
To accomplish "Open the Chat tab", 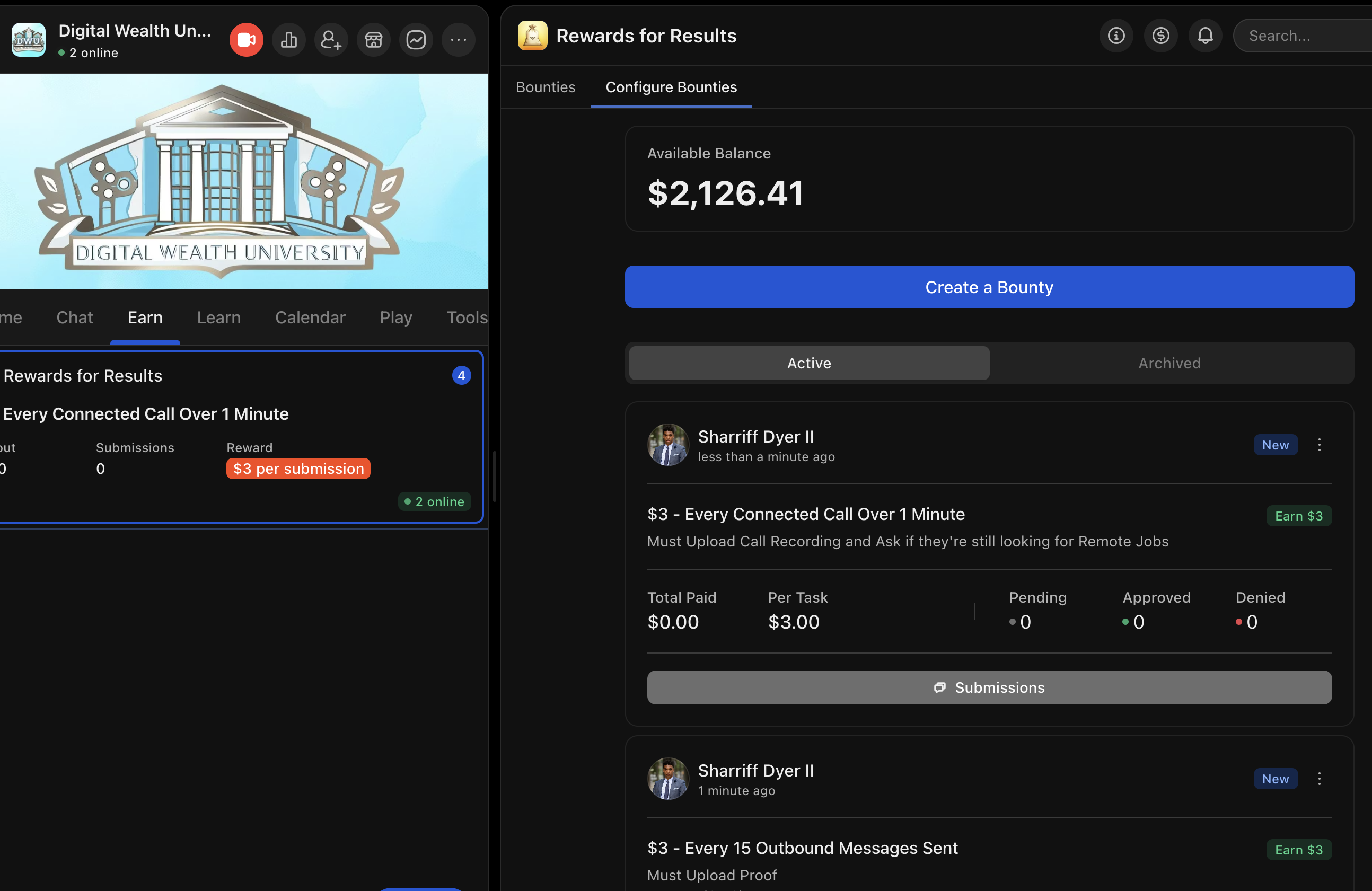I will point(74,317).
